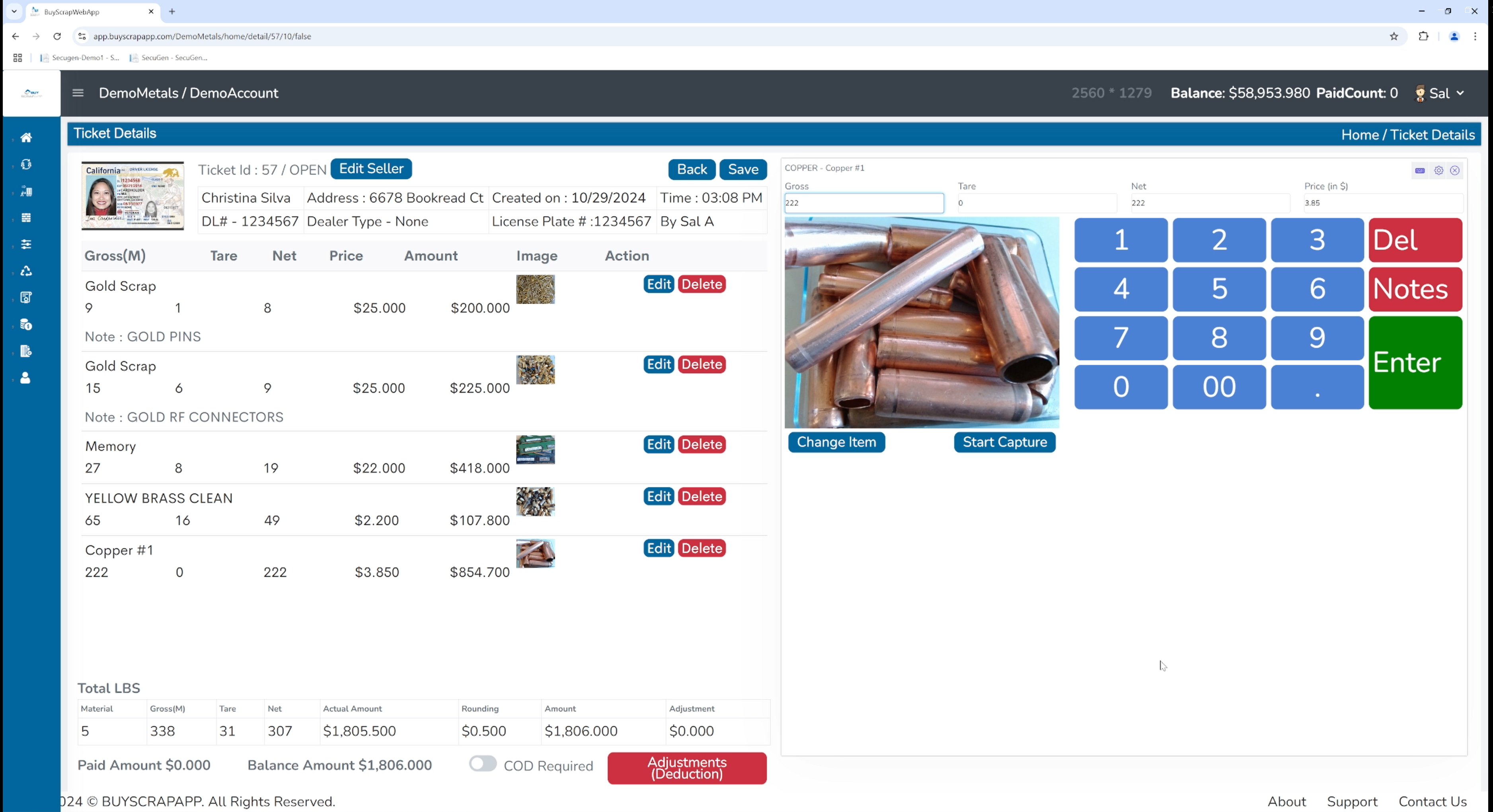Open Home from the breadcrumb navigation
The image size is (1493, 812).
tap(1360, 134)
